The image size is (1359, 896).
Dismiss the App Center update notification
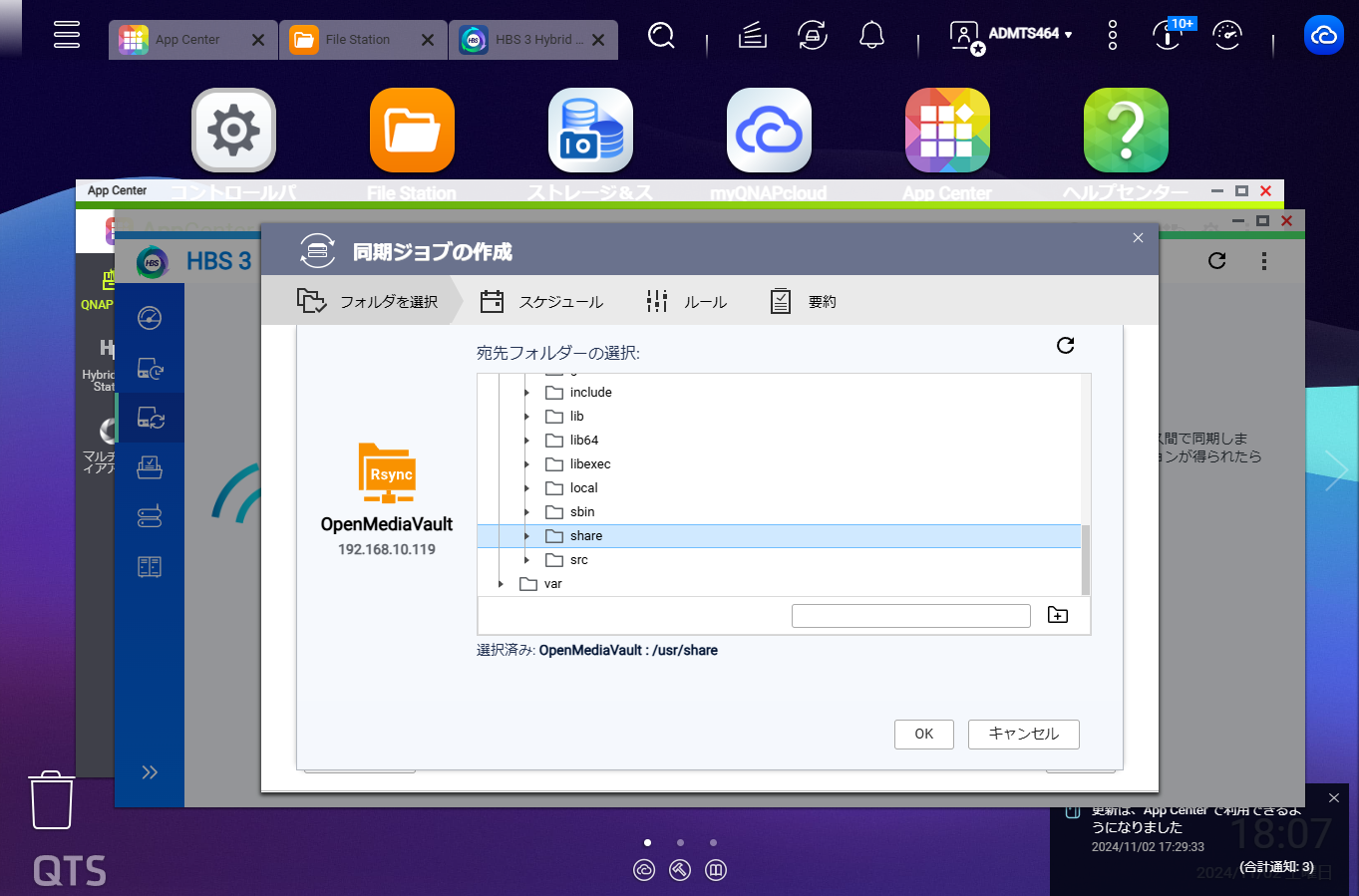coord(1334,798)
